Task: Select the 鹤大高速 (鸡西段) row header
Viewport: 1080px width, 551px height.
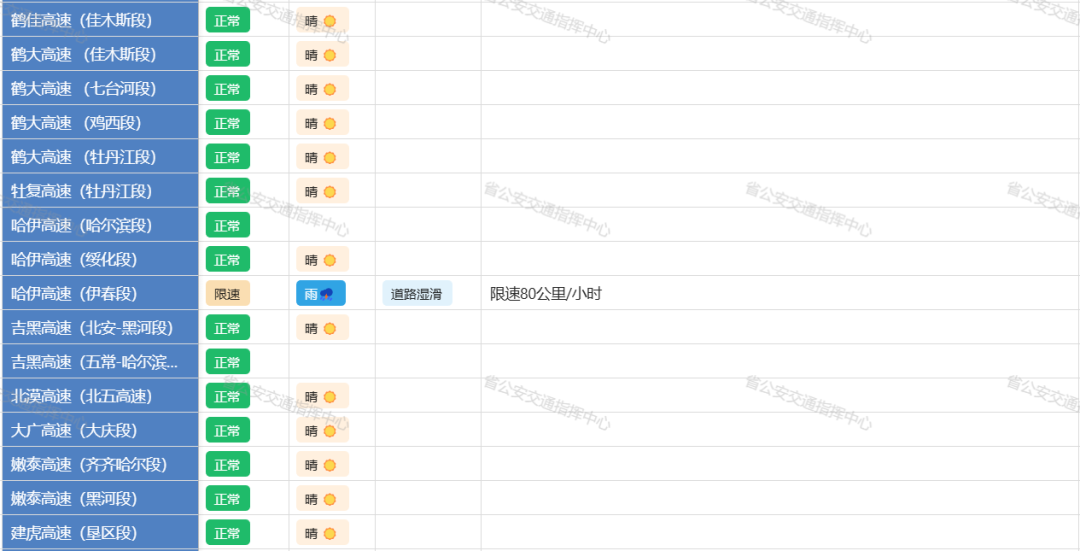Action: tap(100, 123)
